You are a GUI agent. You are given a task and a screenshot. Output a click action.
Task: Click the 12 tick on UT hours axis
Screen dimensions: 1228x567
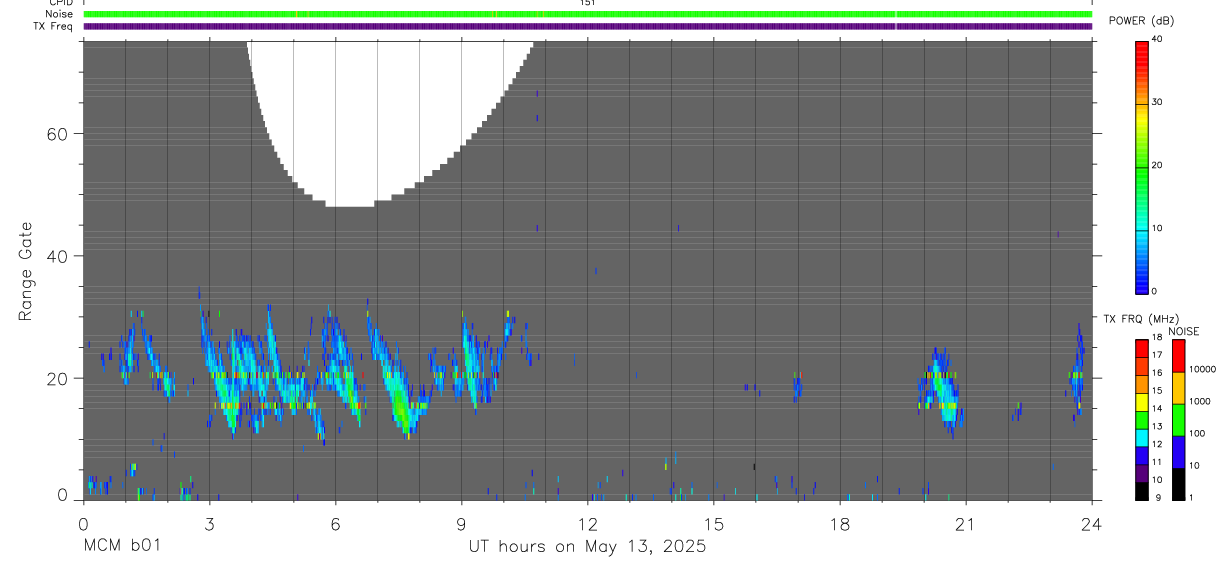tap(588, 523)
